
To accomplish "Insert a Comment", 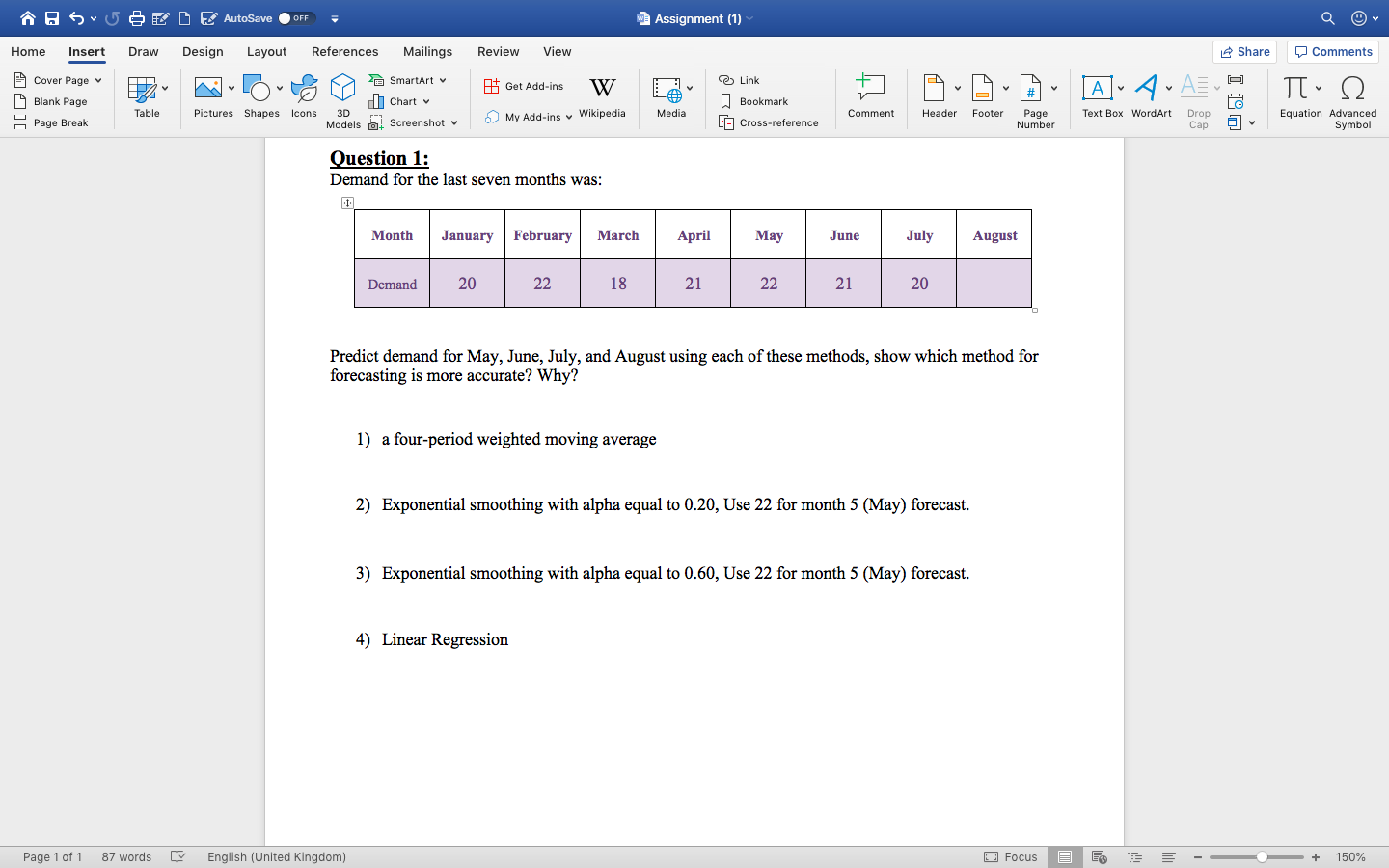I will pyautogui.click(x=870, y=95).
